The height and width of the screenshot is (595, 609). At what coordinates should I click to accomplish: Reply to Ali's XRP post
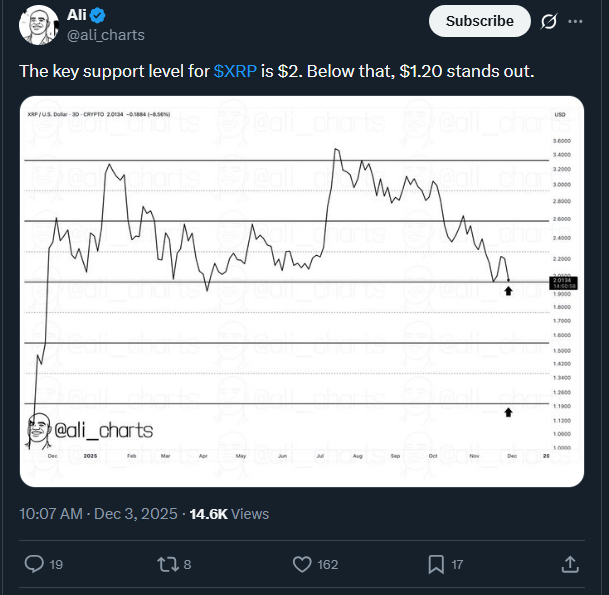(34, 565)
